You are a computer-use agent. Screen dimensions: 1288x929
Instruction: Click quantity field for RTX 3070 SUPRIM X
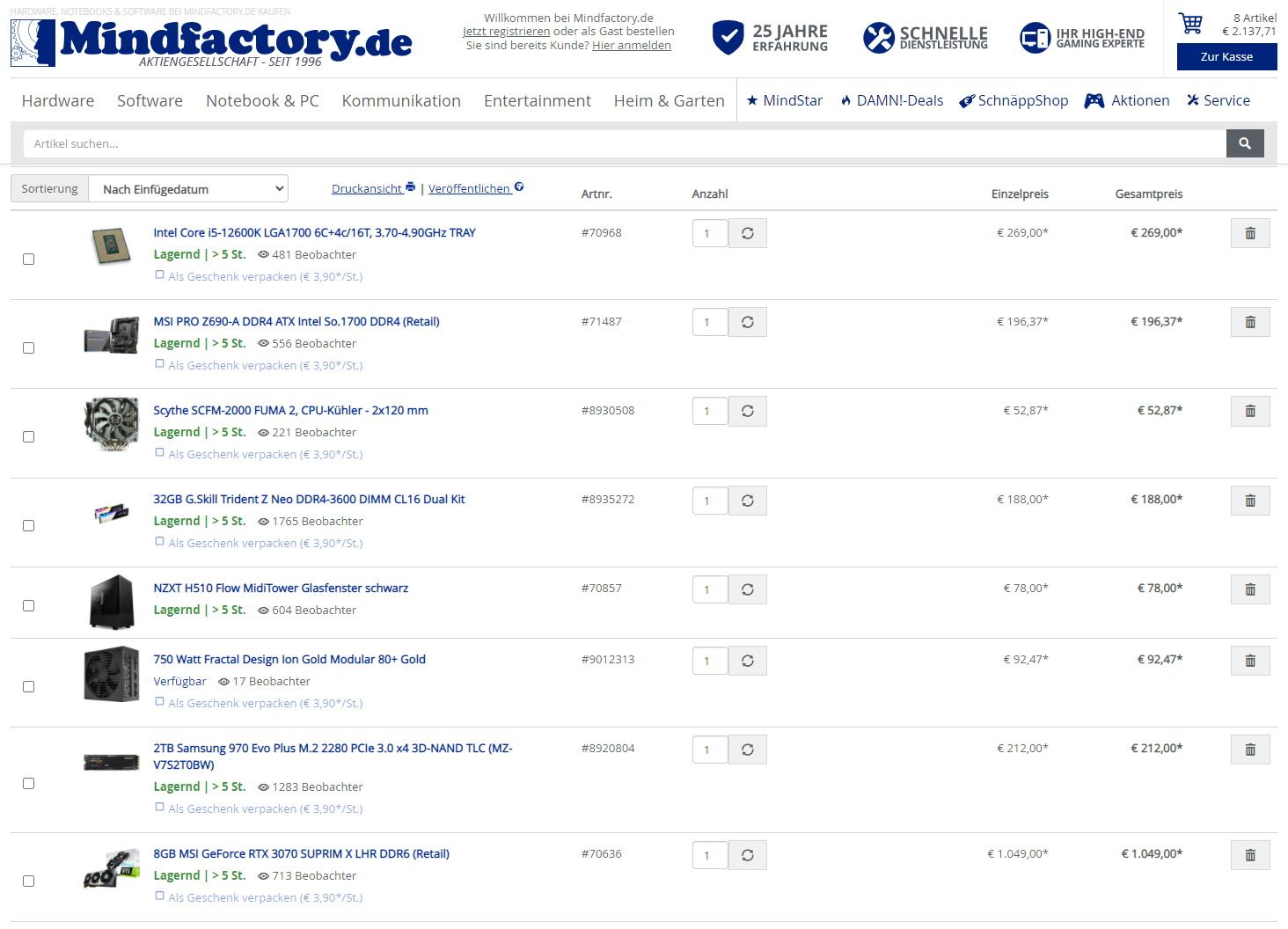pos(710,855)
